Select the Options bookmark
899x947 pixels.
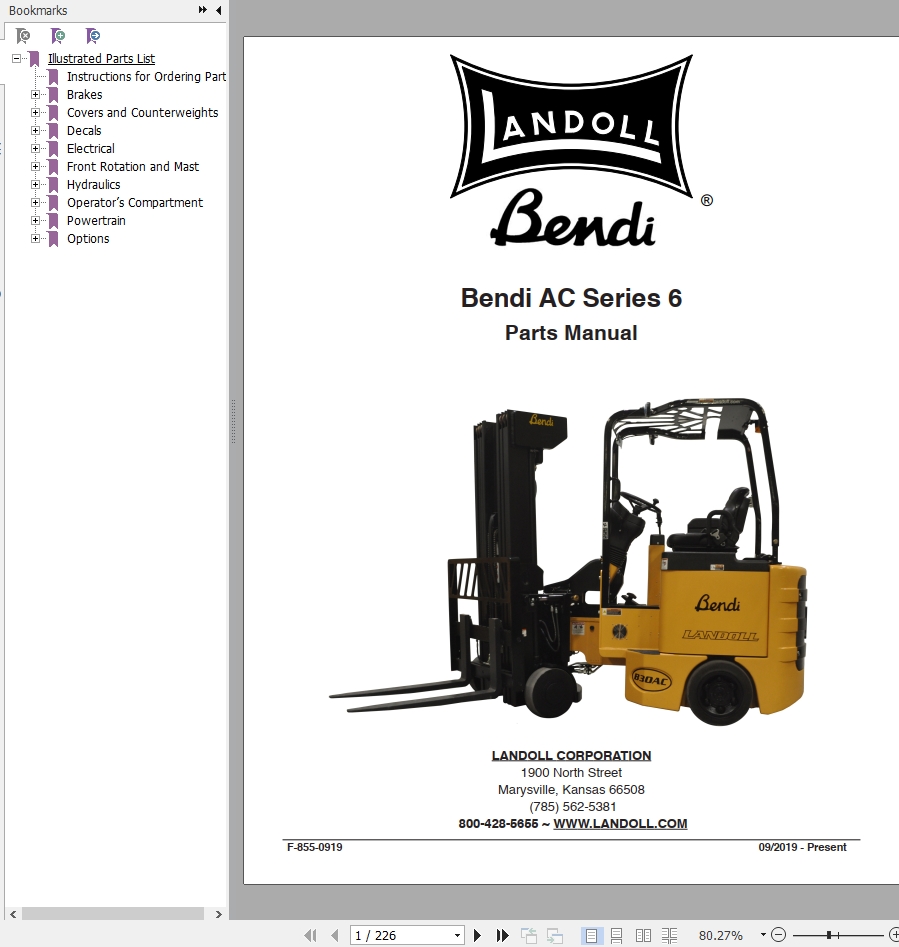[x=88, y=239]
